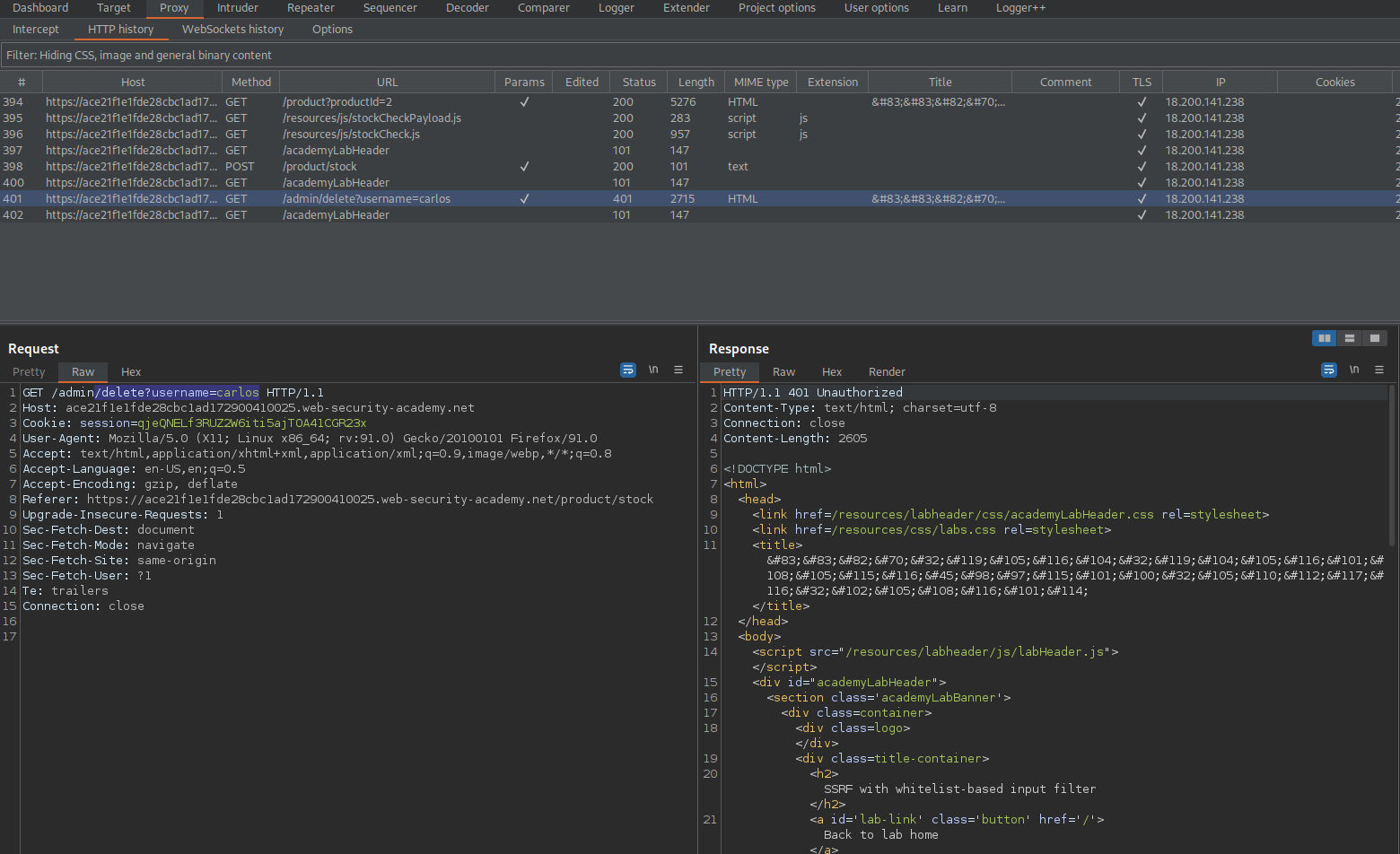The height and width of the screenshot is (854, 1400).
Task: Switch Response view to Raw
Action: (784, 372)
